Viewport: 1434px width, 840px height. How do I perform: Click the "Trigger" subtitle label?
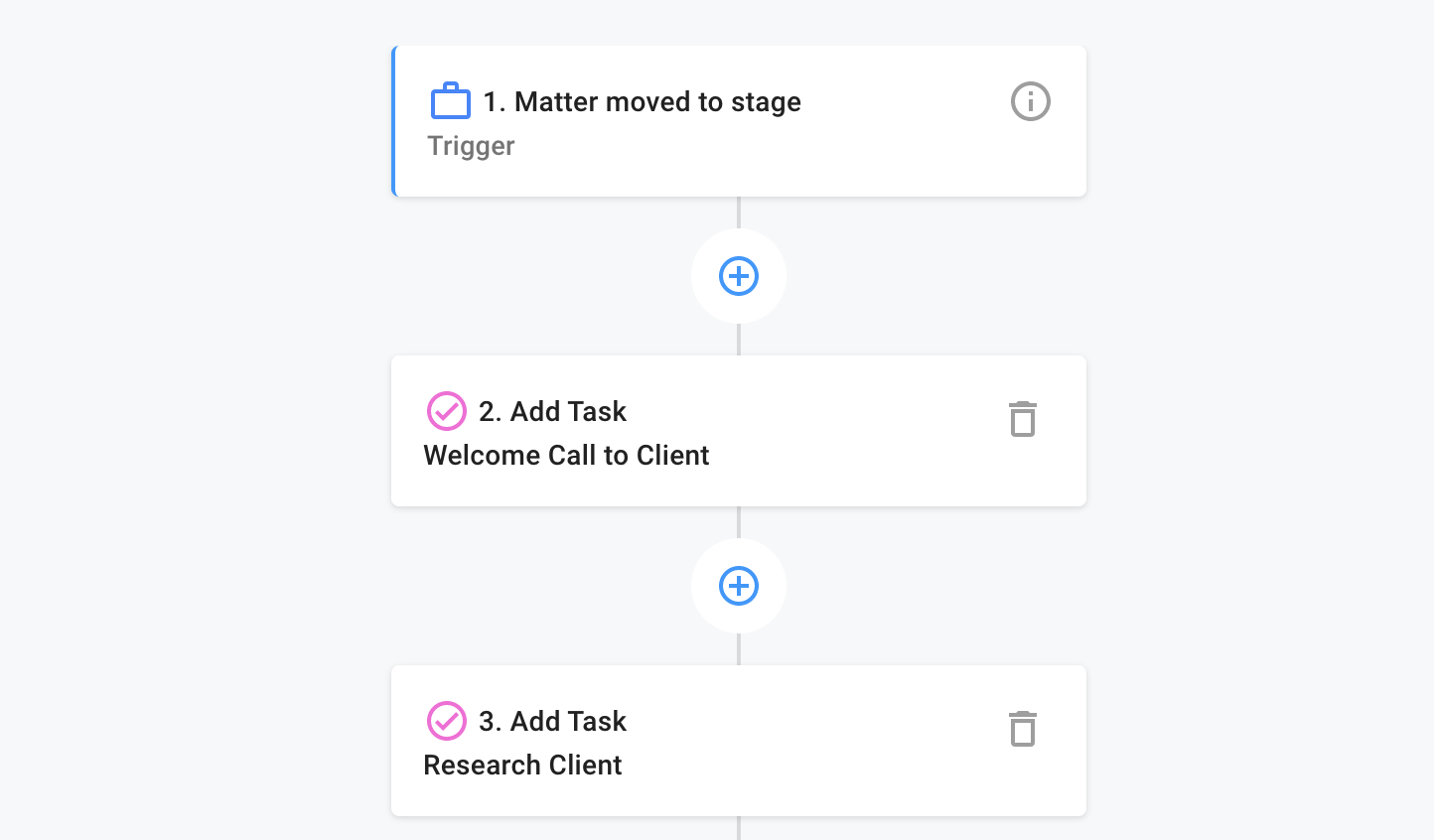(x=471, y=146)
